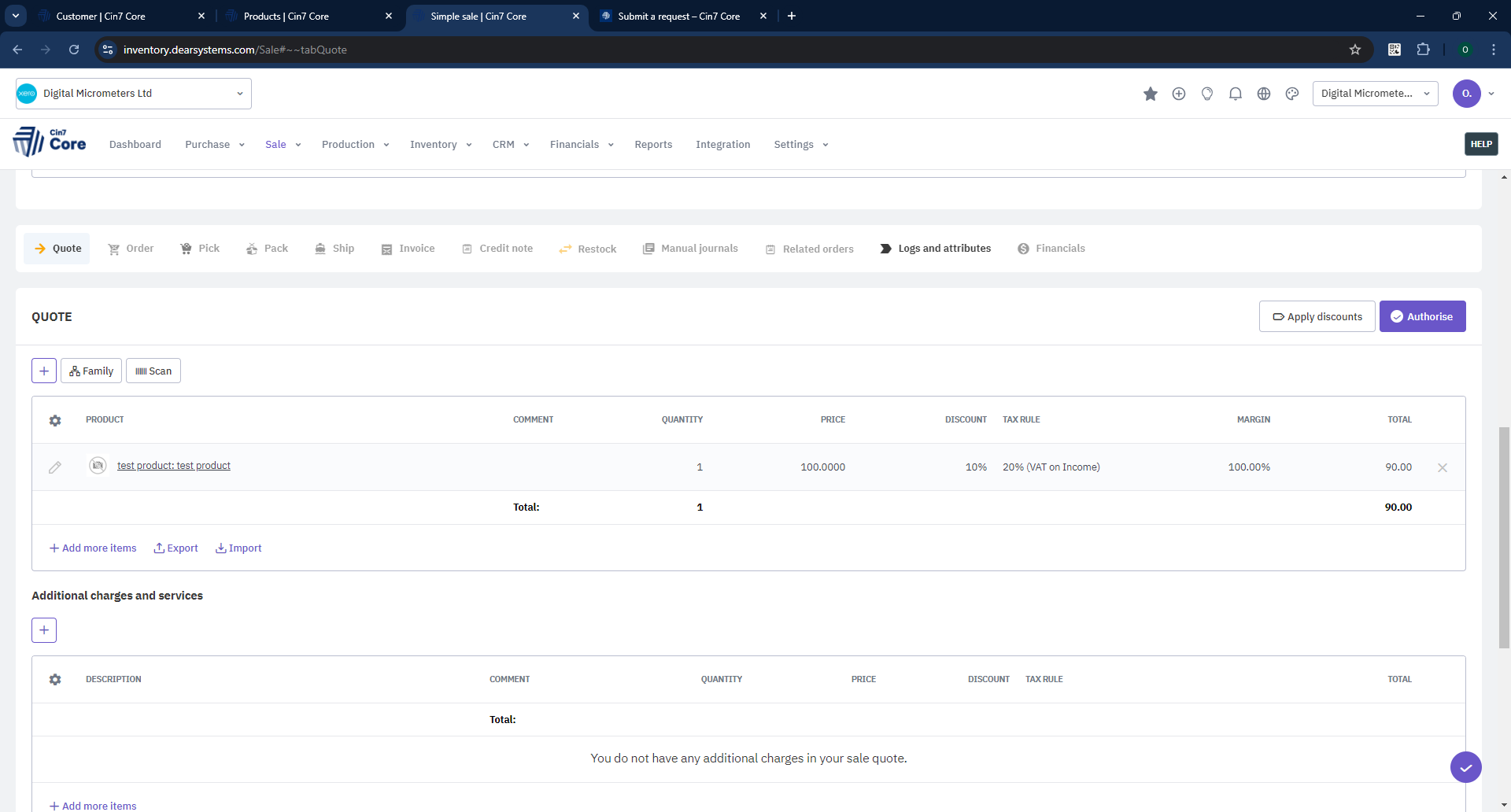
Task: Click the Authorise button
Action: (1421, 316)
